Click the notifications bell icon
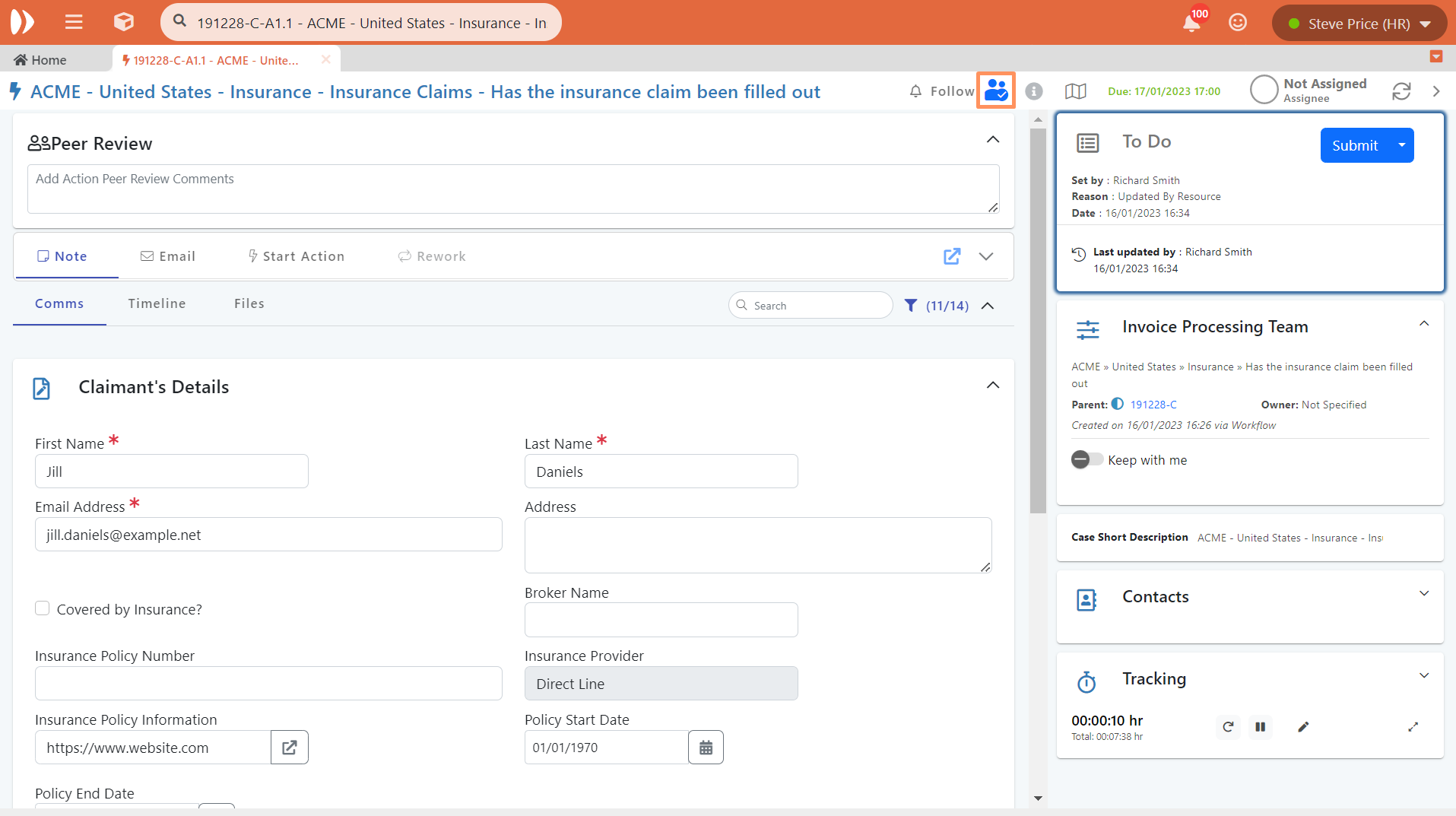This screenshot has height=816, width=1456. click(1191, 24)
